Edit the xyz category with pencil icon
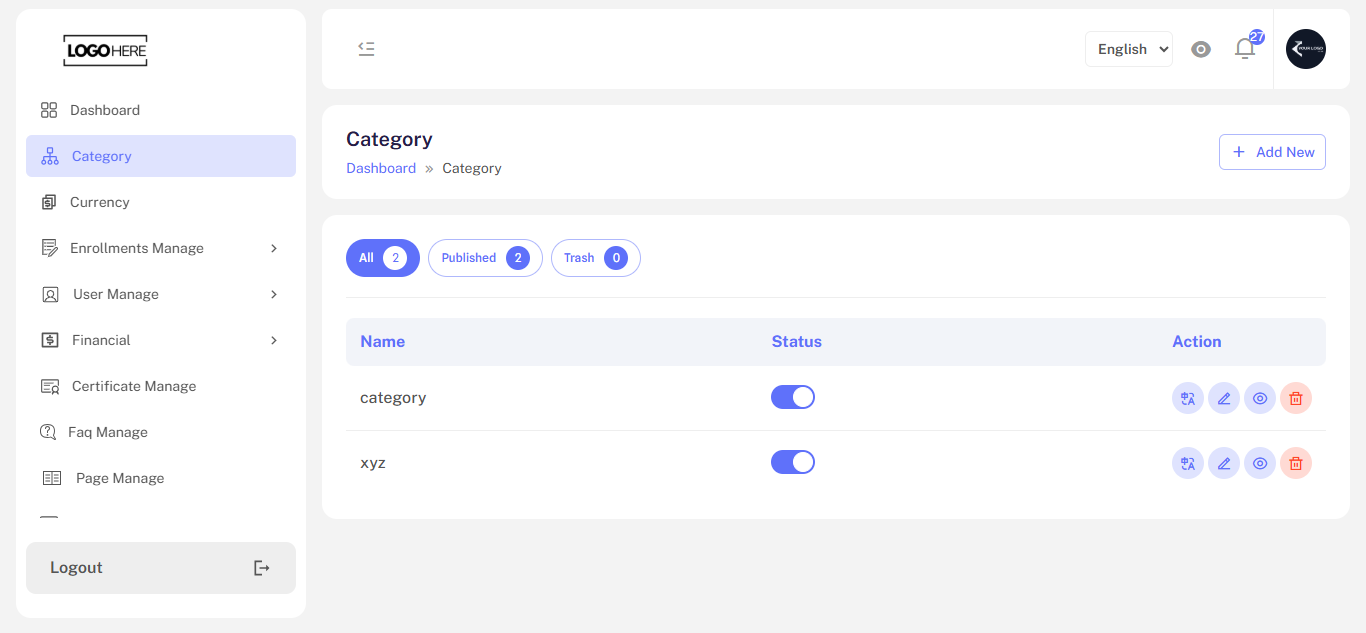This screenshot has width=1366, height=633. 1224,464
